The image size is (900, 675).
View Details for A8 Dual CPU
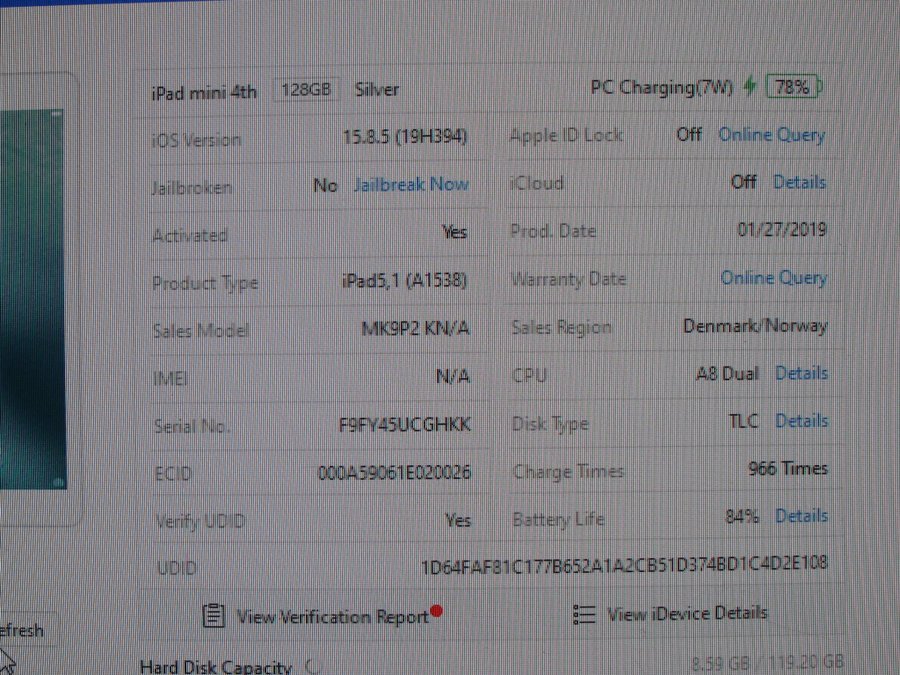tap(801, 373)
